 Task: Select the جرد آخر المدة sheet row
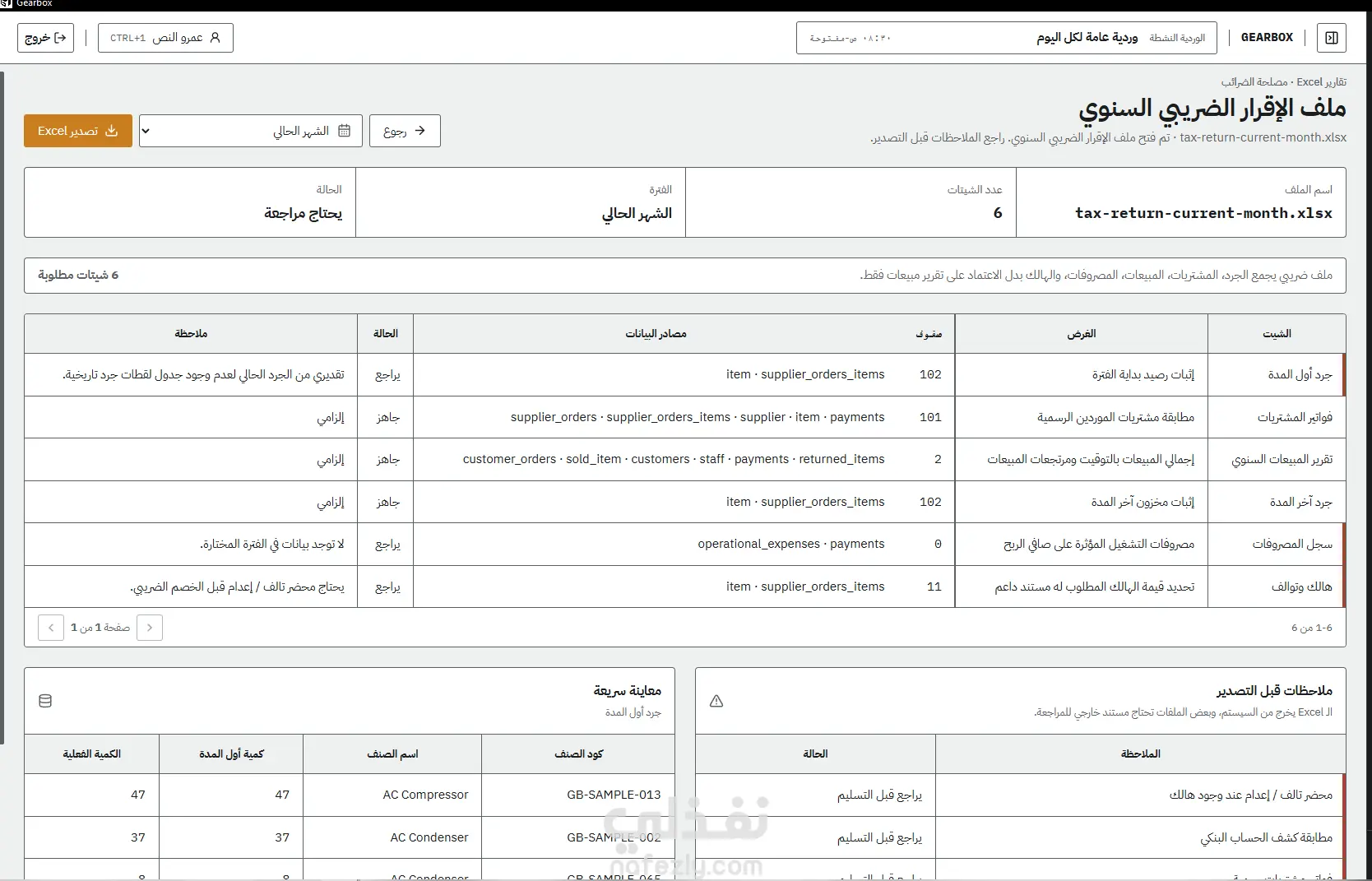click(x=685, y=503)
